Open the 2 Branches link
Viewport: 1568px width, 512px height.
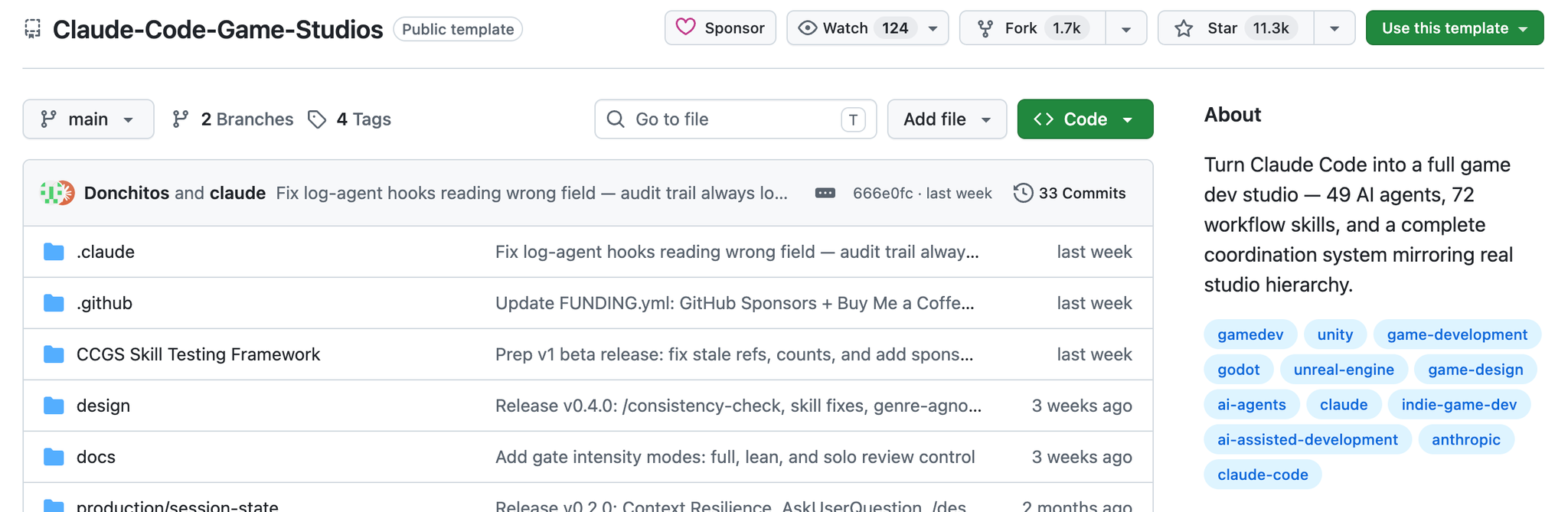(x=234, y=119)
